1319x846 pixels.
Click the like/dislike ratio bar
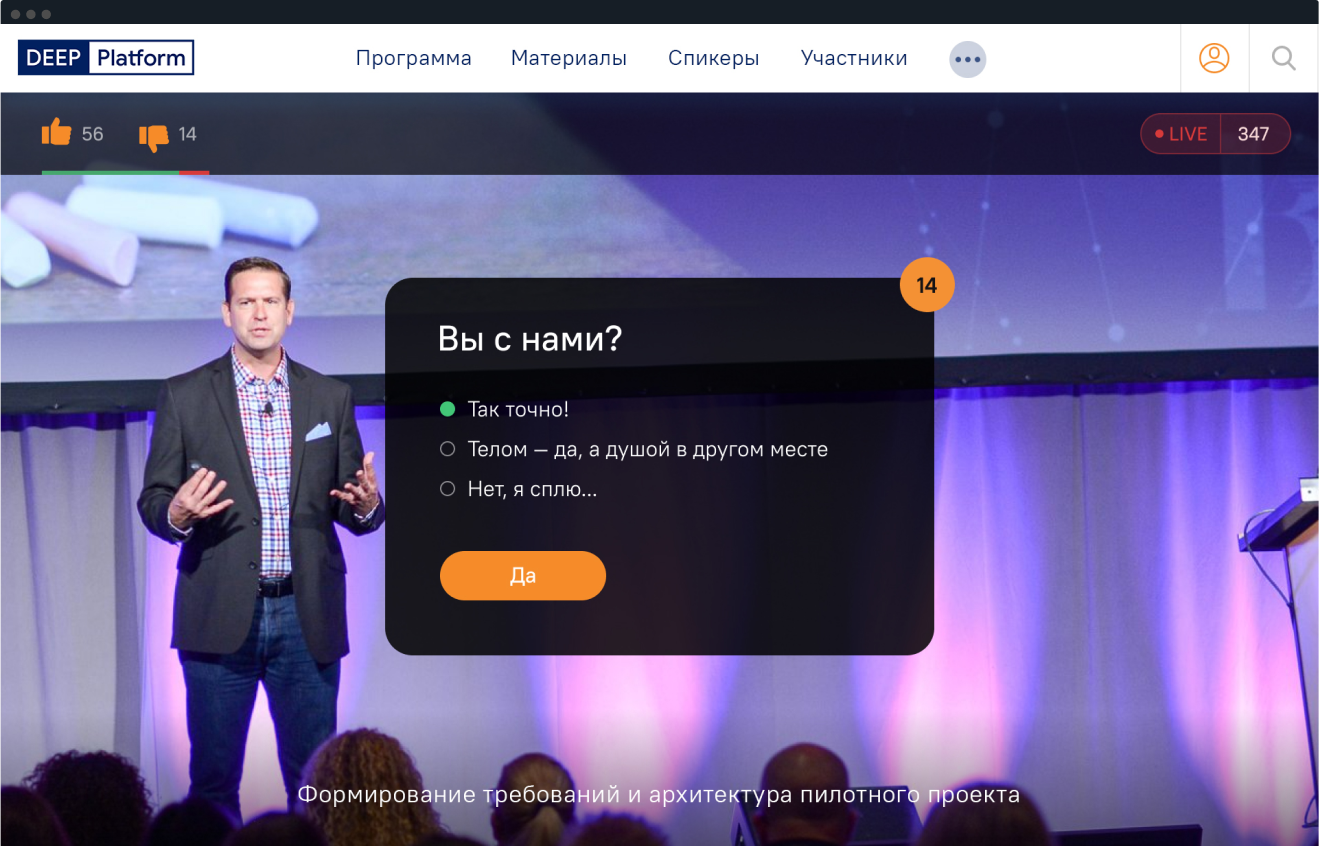125,173
